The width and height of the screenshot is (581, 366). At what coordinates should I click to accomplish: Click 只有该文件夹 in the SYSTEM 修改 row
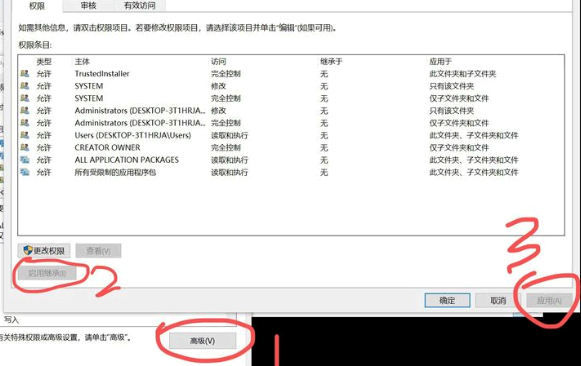click(452, 86)
